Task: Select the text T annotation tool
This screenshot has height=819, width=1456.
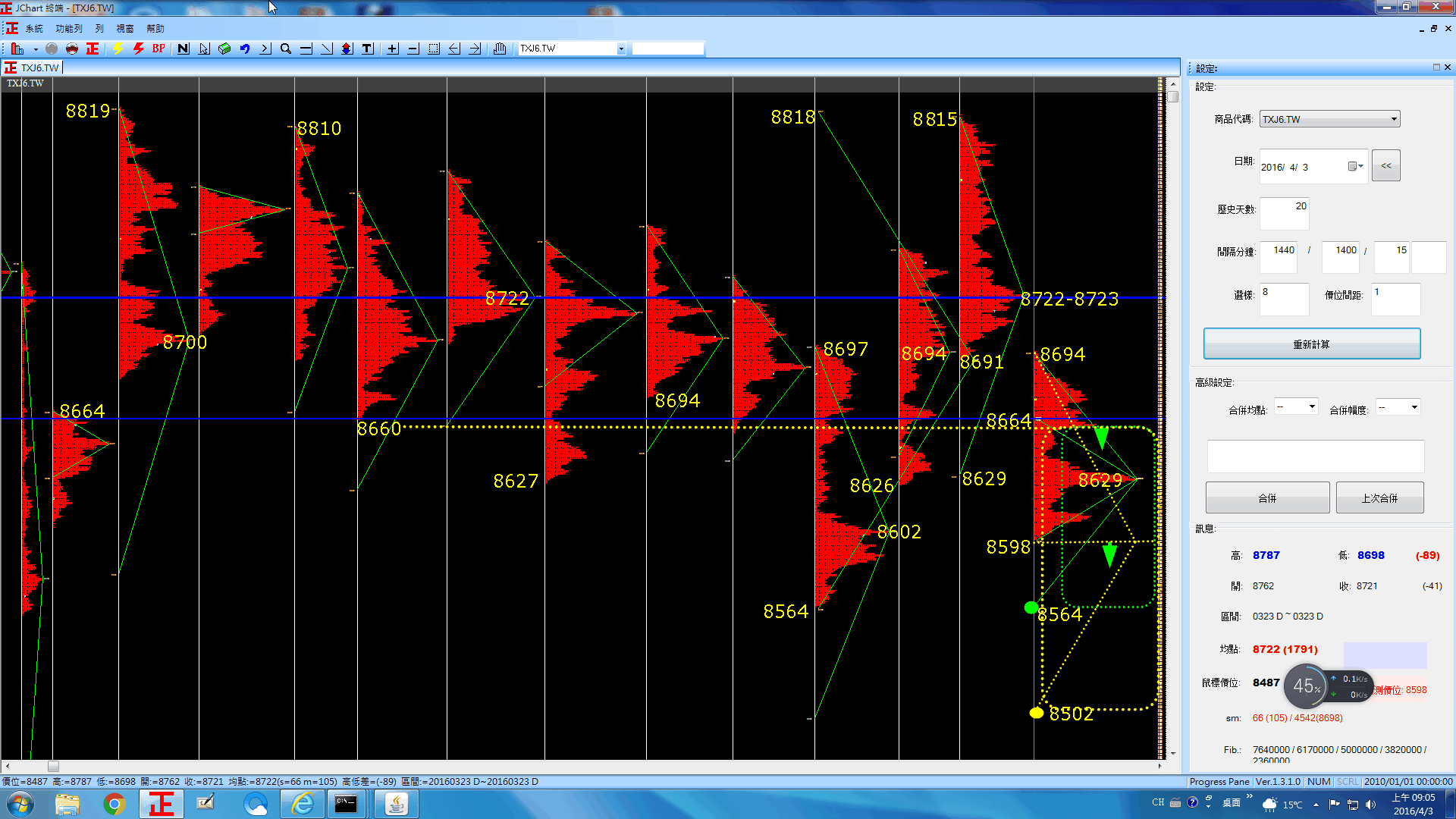Action: pos(368,49)
